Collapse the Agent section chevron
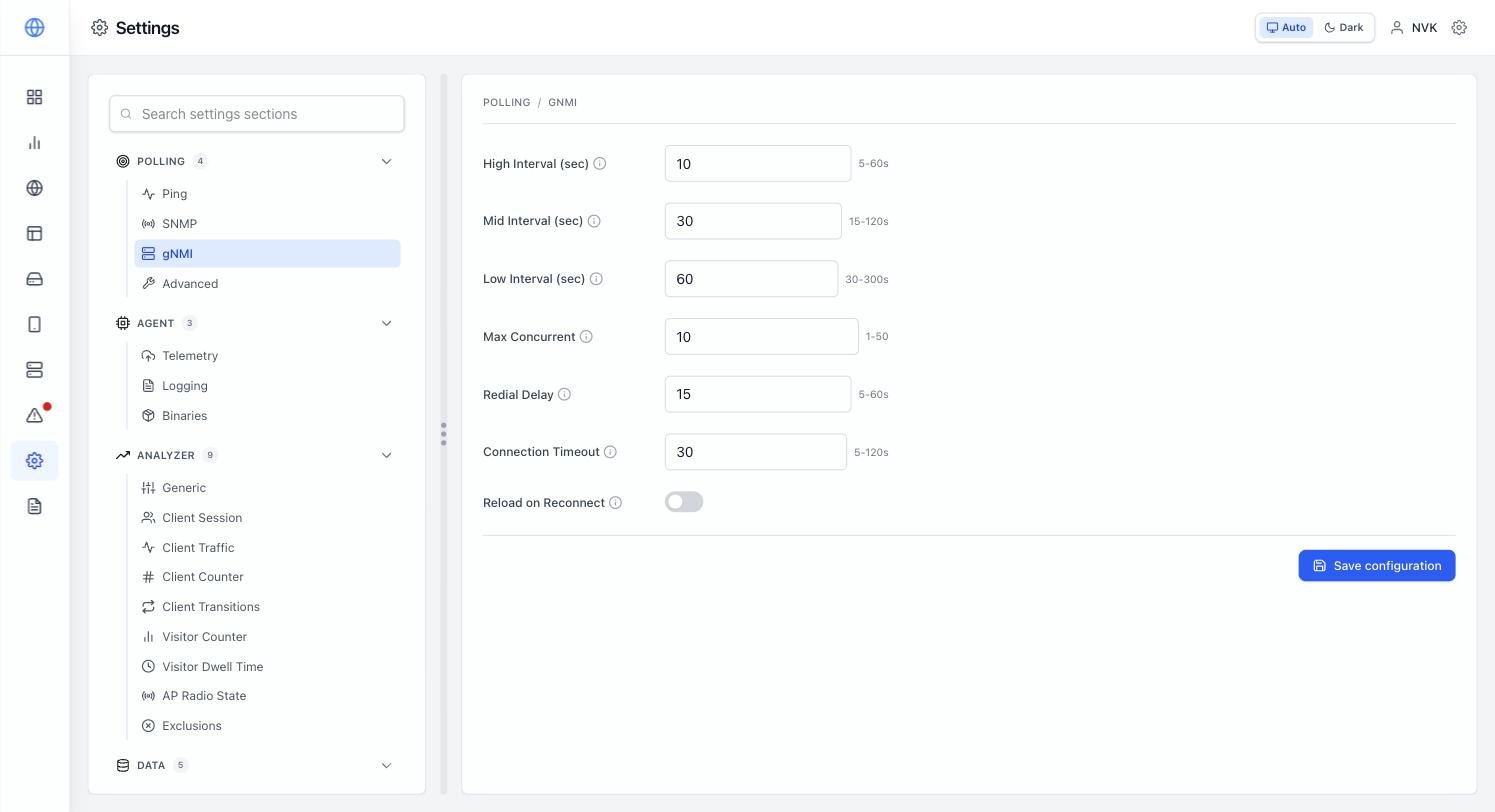This screenshot has height=812, width=1495. tap(386, 323)
